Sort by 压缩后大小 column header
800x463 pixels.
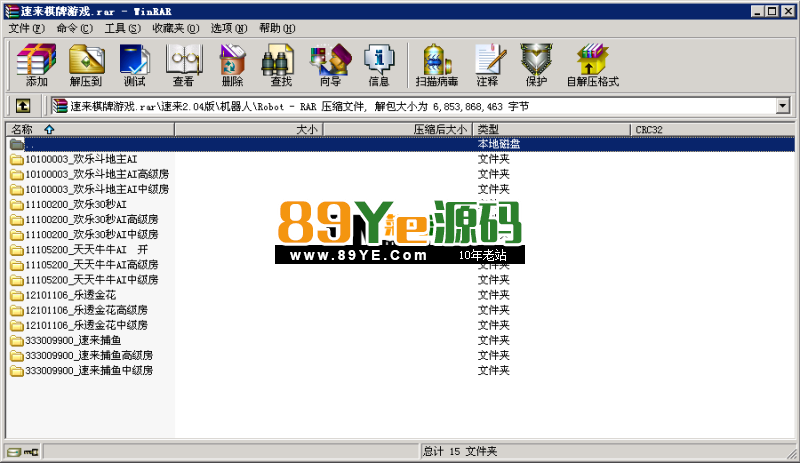tap(398, 130)
